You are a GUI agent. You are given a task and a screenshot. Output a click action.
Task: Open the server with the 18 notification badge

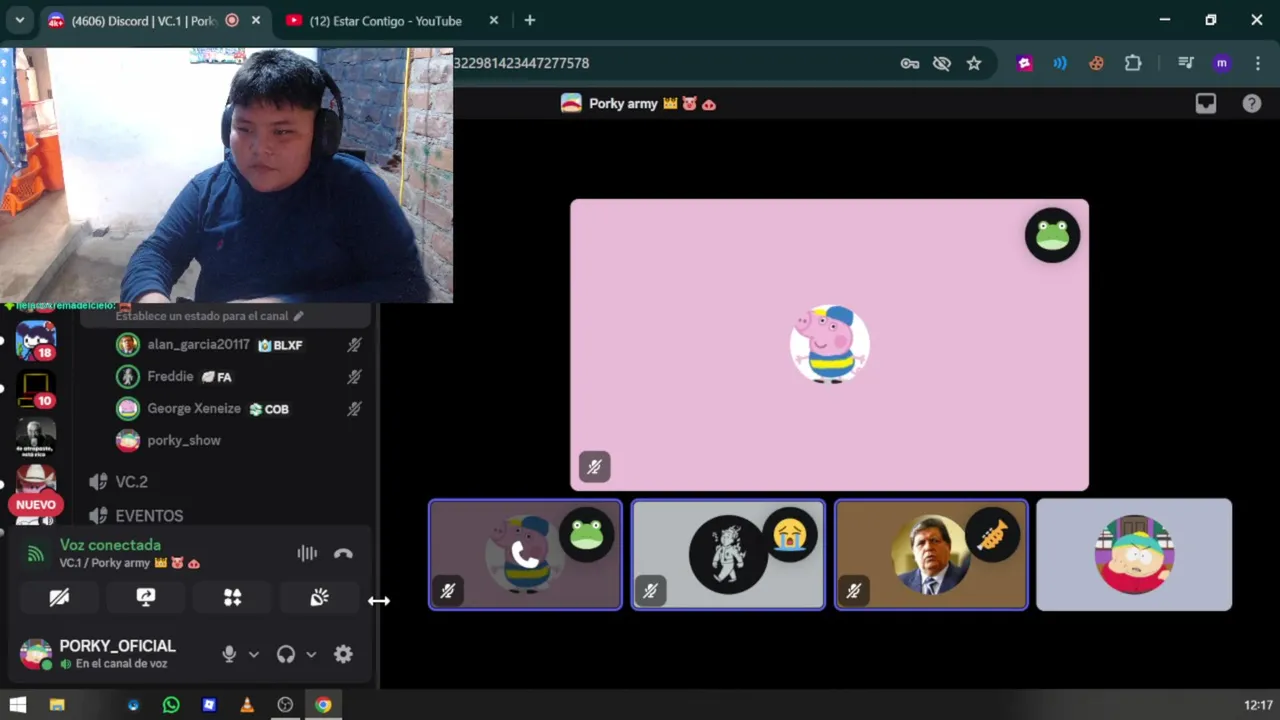[36, 340]
